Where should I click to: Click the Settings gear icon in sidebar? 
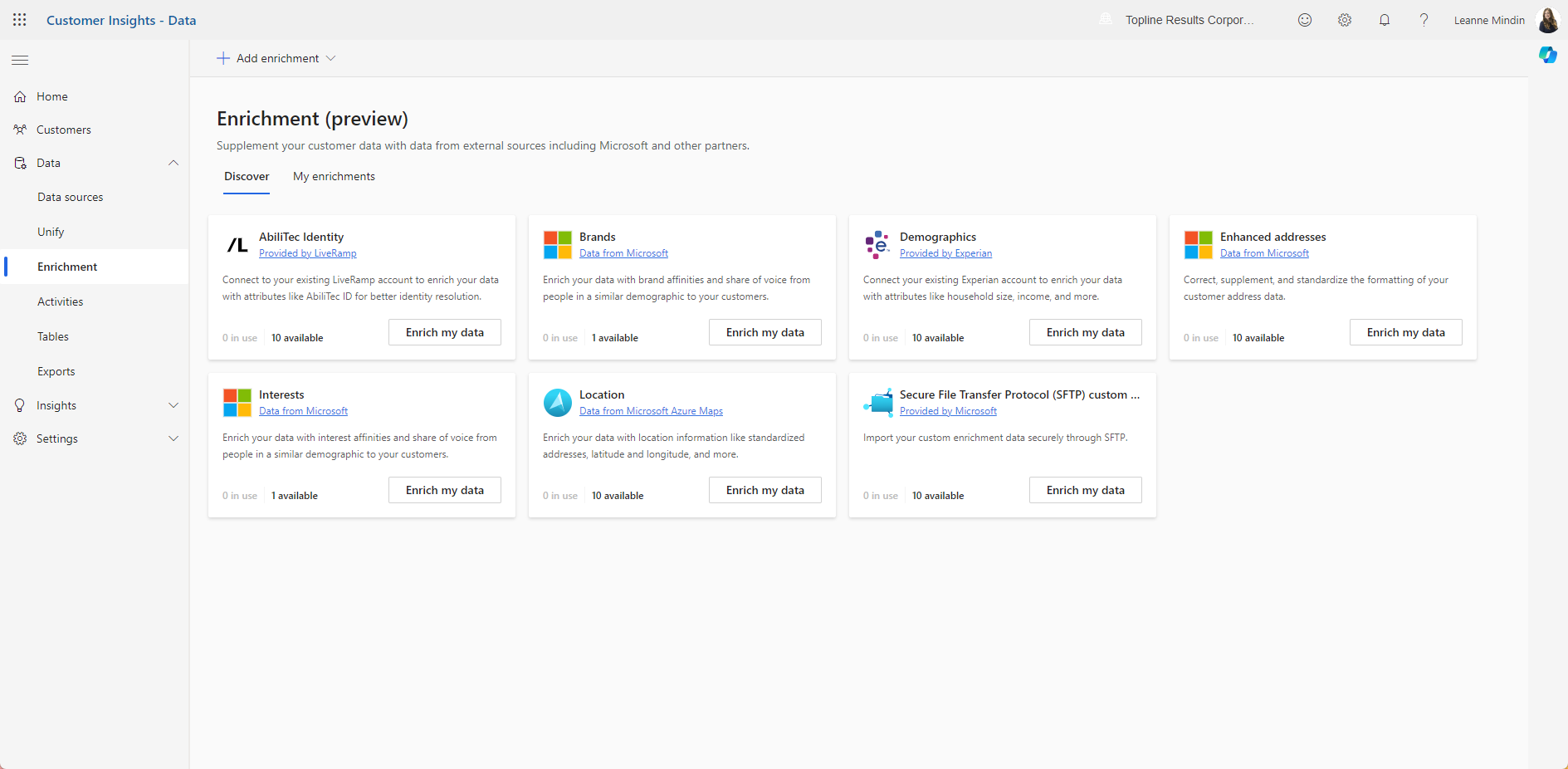coord(20,438)
